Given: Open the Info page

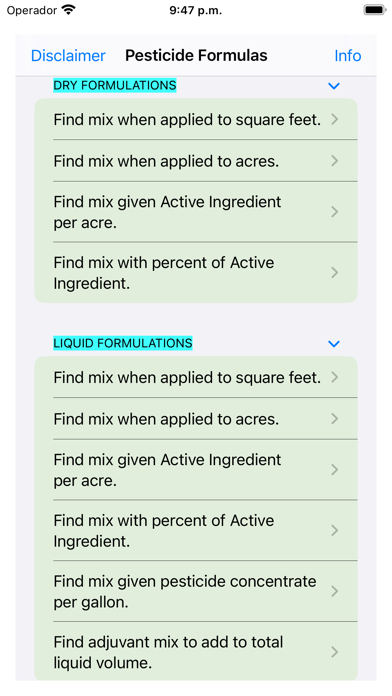Looking at the screenshot, I should pyautogui.click(x=348, y=55).
